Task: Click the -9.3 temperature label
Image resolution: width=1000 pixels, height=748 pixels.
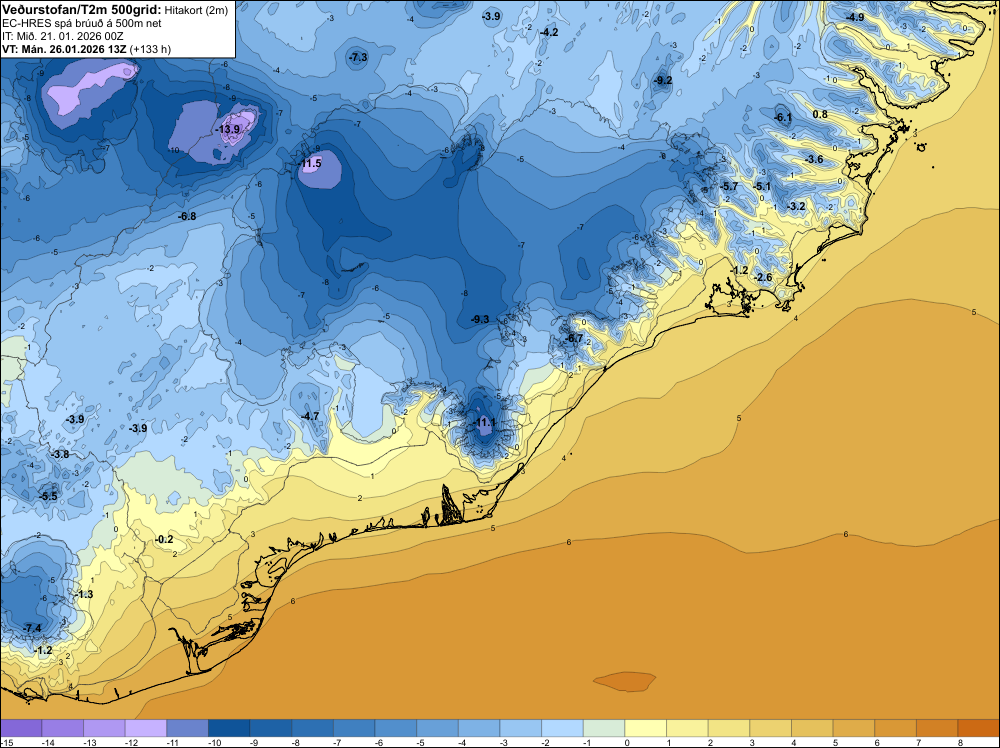Action: coord(480,319)
